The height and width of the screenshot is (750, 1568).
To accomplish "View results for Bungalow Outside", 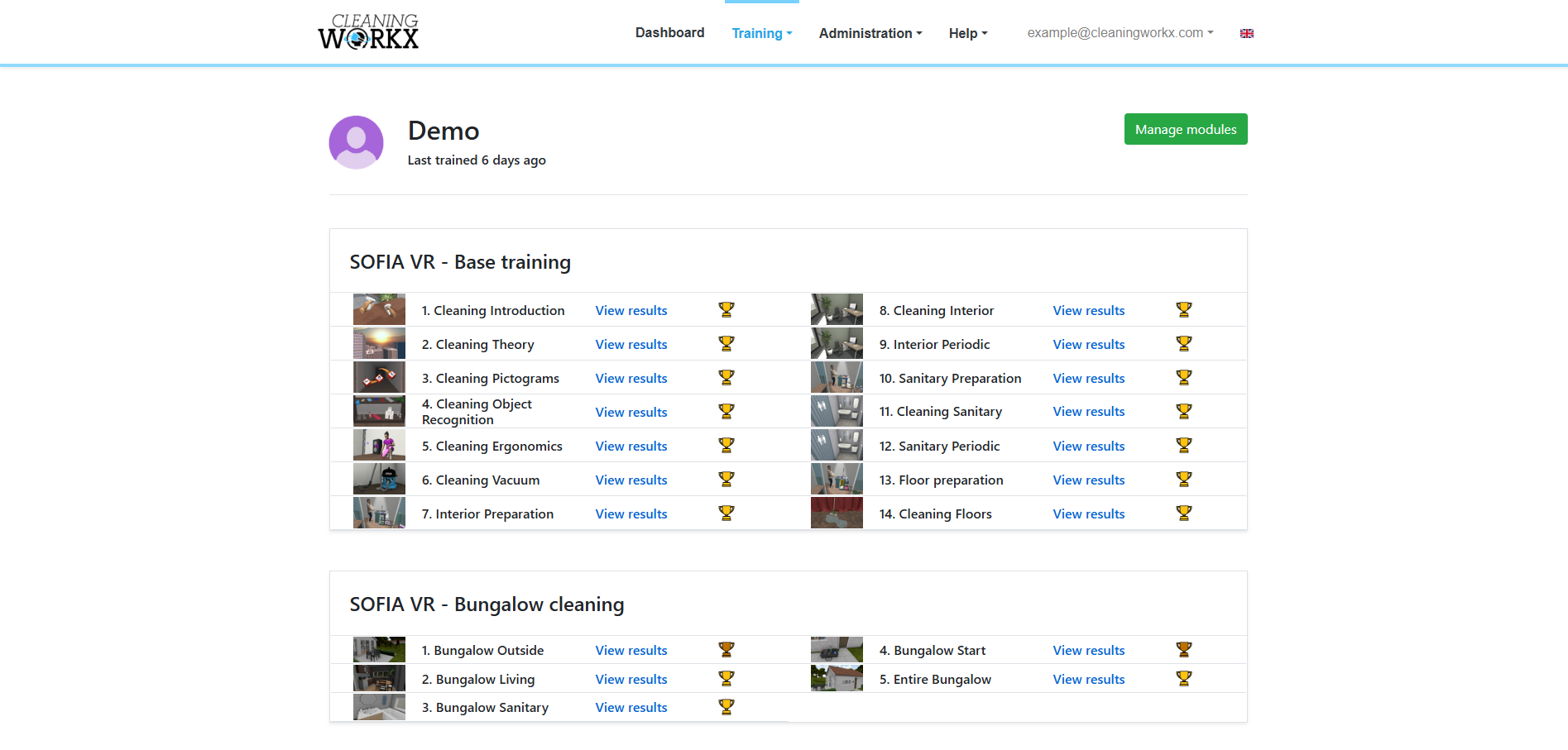I will click(x=631, y=650).
